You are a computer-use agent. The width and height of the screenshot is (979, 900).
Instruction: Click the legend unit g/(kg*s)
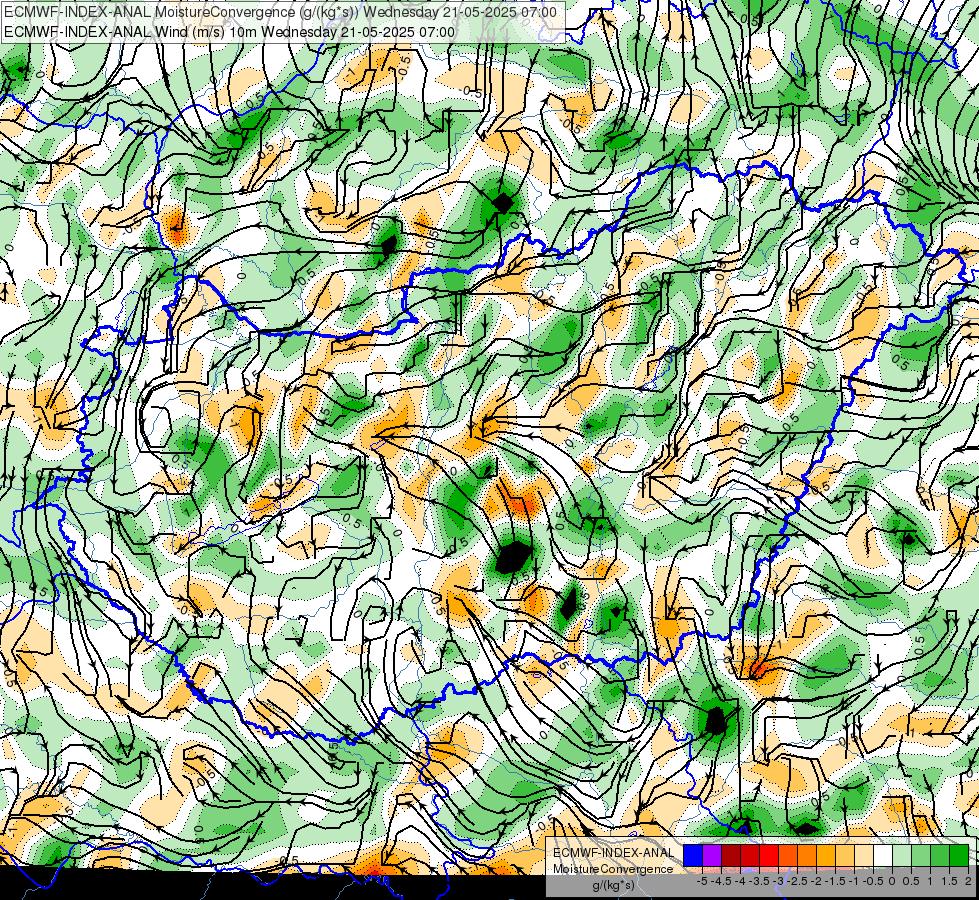pyautogui.click(x=613, y=885)
